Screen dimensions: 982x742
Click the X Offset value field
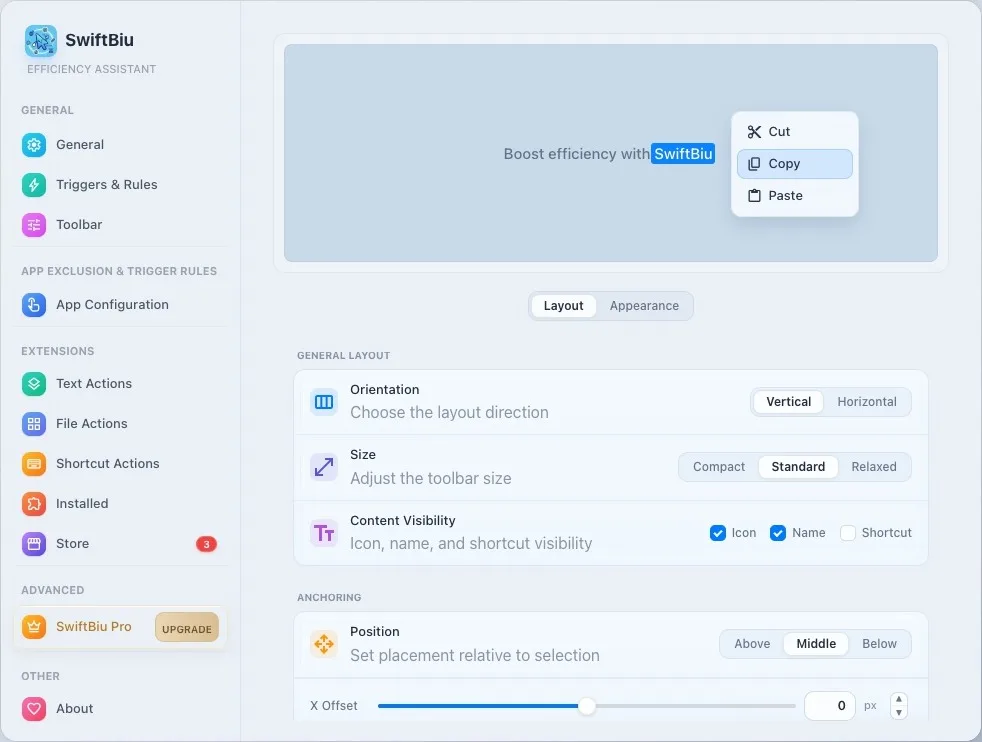pyautogui.click(x=829, y=706)
